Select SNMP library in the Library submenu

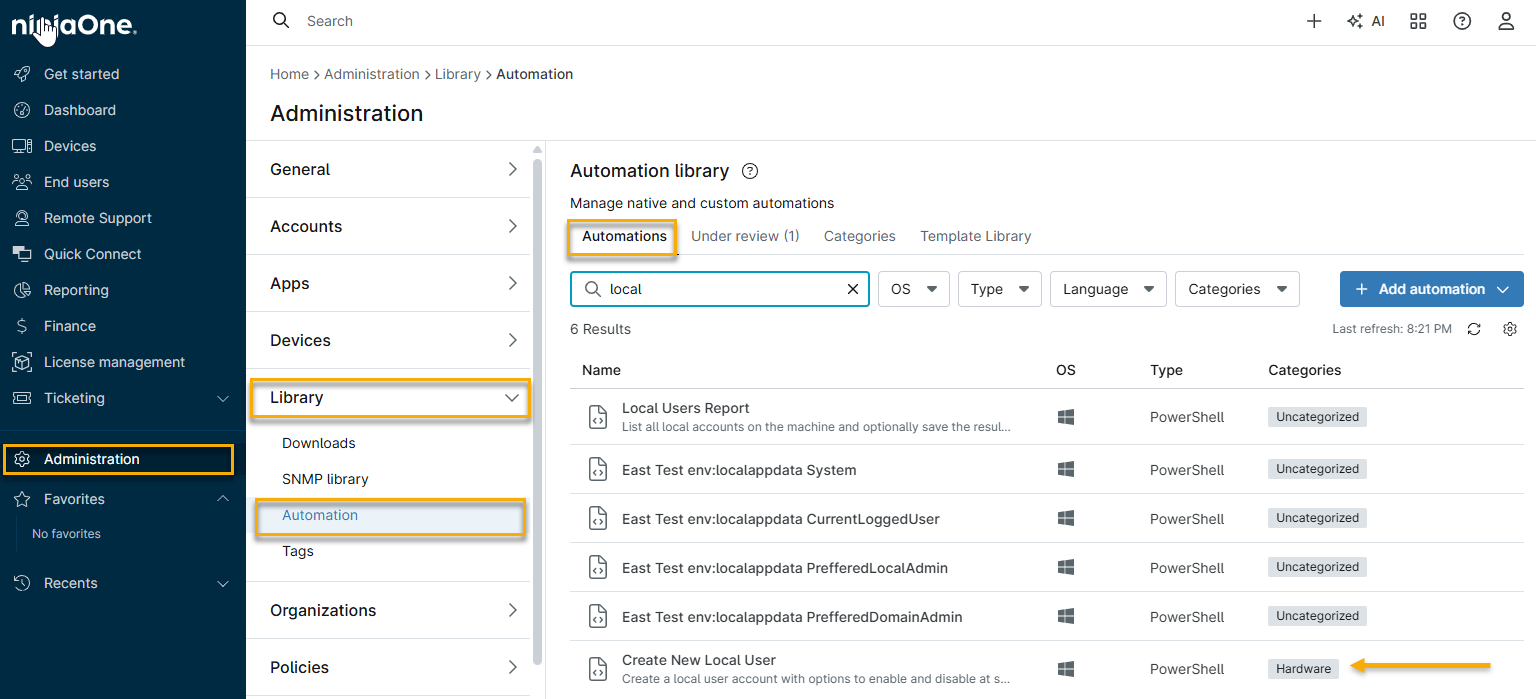point(325,479)
